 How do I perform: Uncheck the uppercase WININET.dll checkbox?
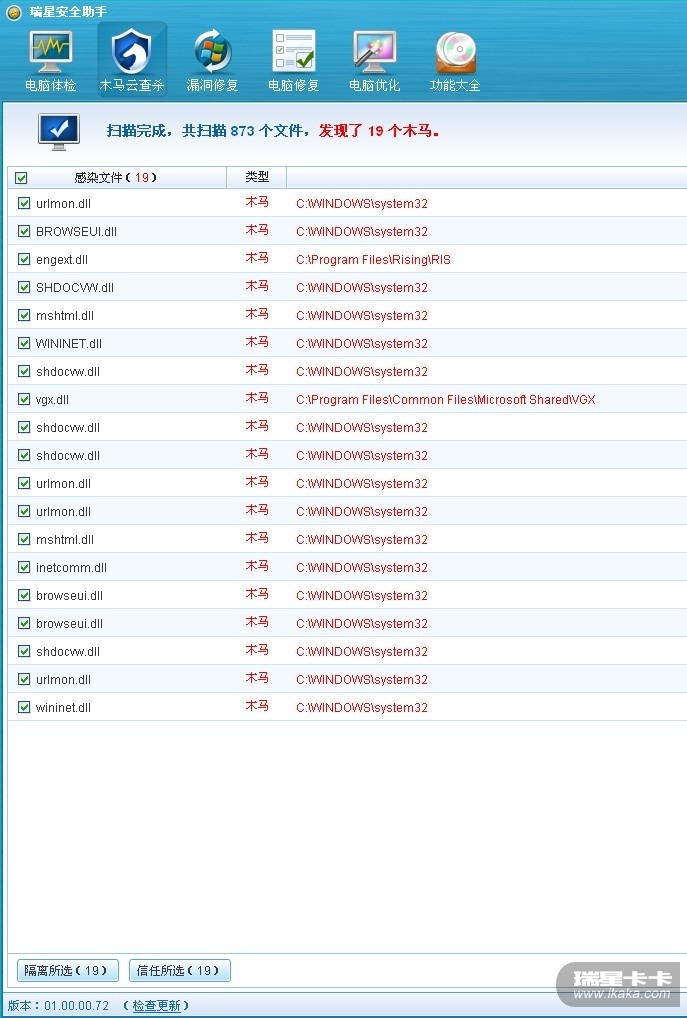[x=24, y=343]
